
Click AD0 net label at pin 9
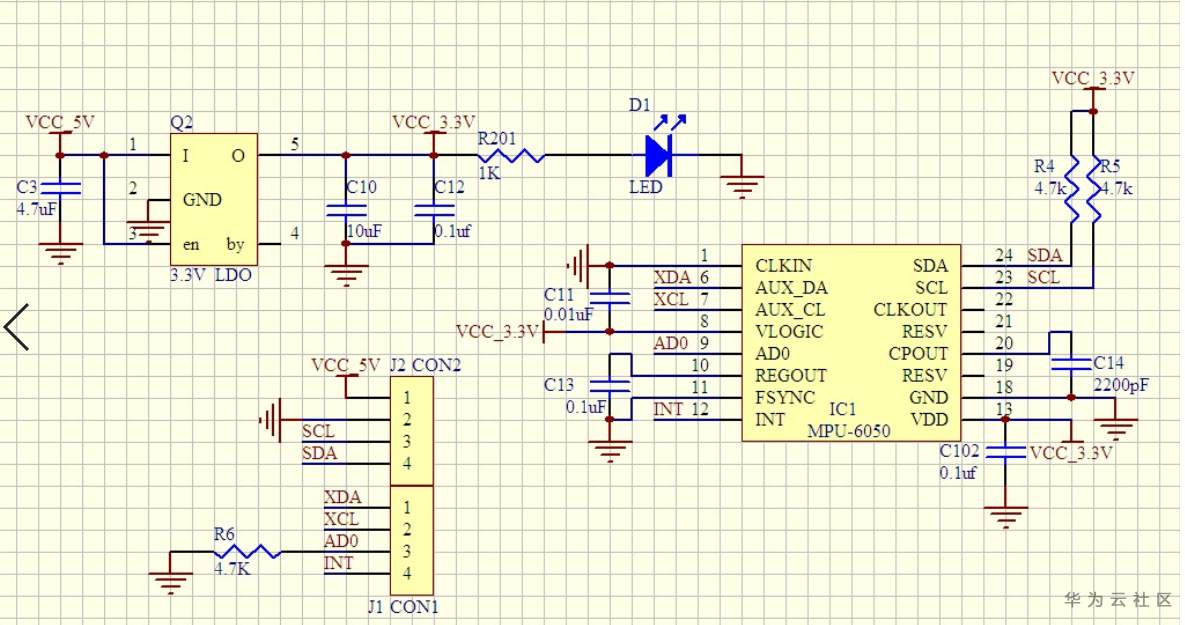tap(671, 343)
